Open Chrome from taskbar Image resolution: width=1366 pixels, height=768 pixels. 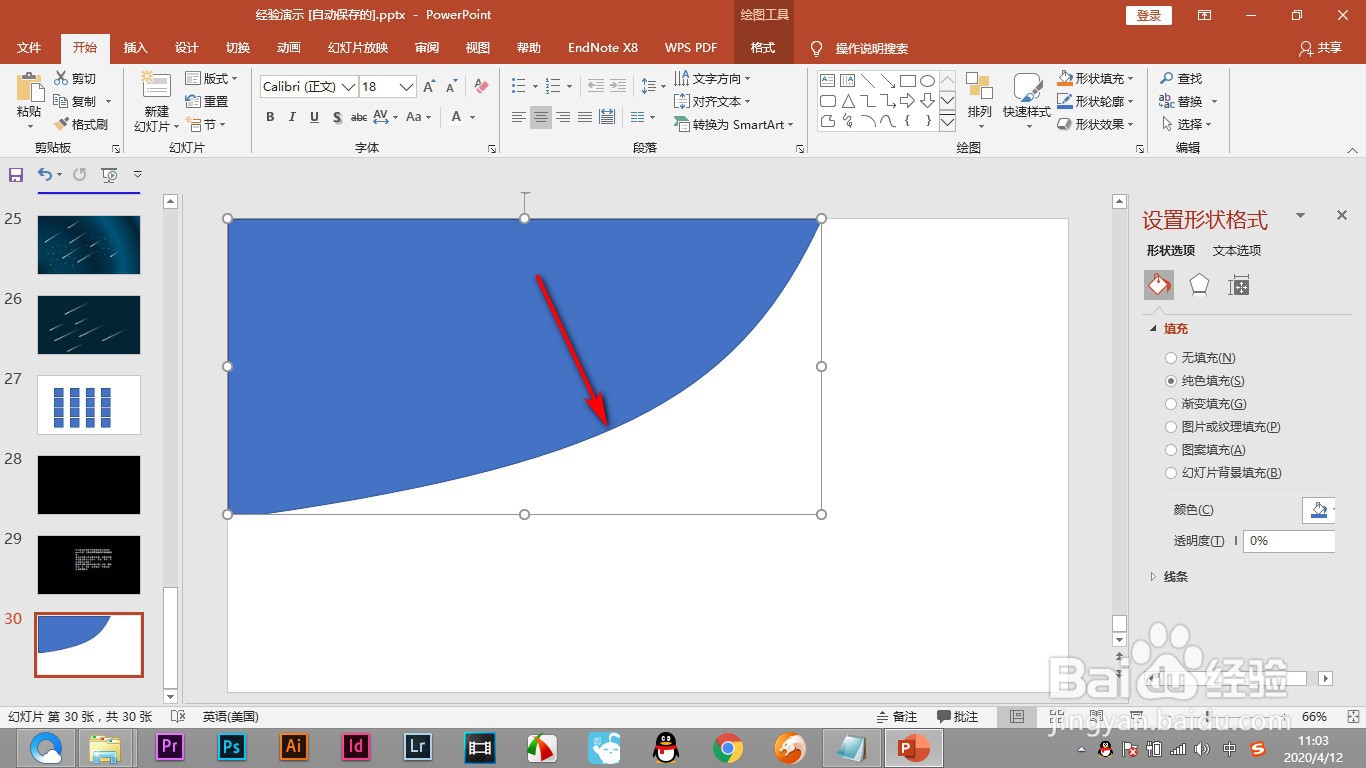click(x=727, y=747)
